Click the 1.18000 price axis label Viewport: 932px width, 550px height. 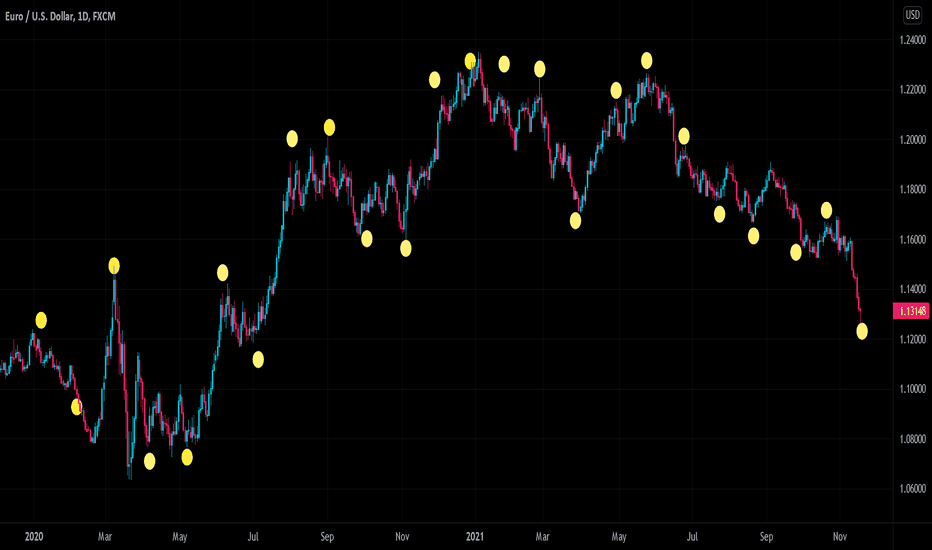coord(912,190)
